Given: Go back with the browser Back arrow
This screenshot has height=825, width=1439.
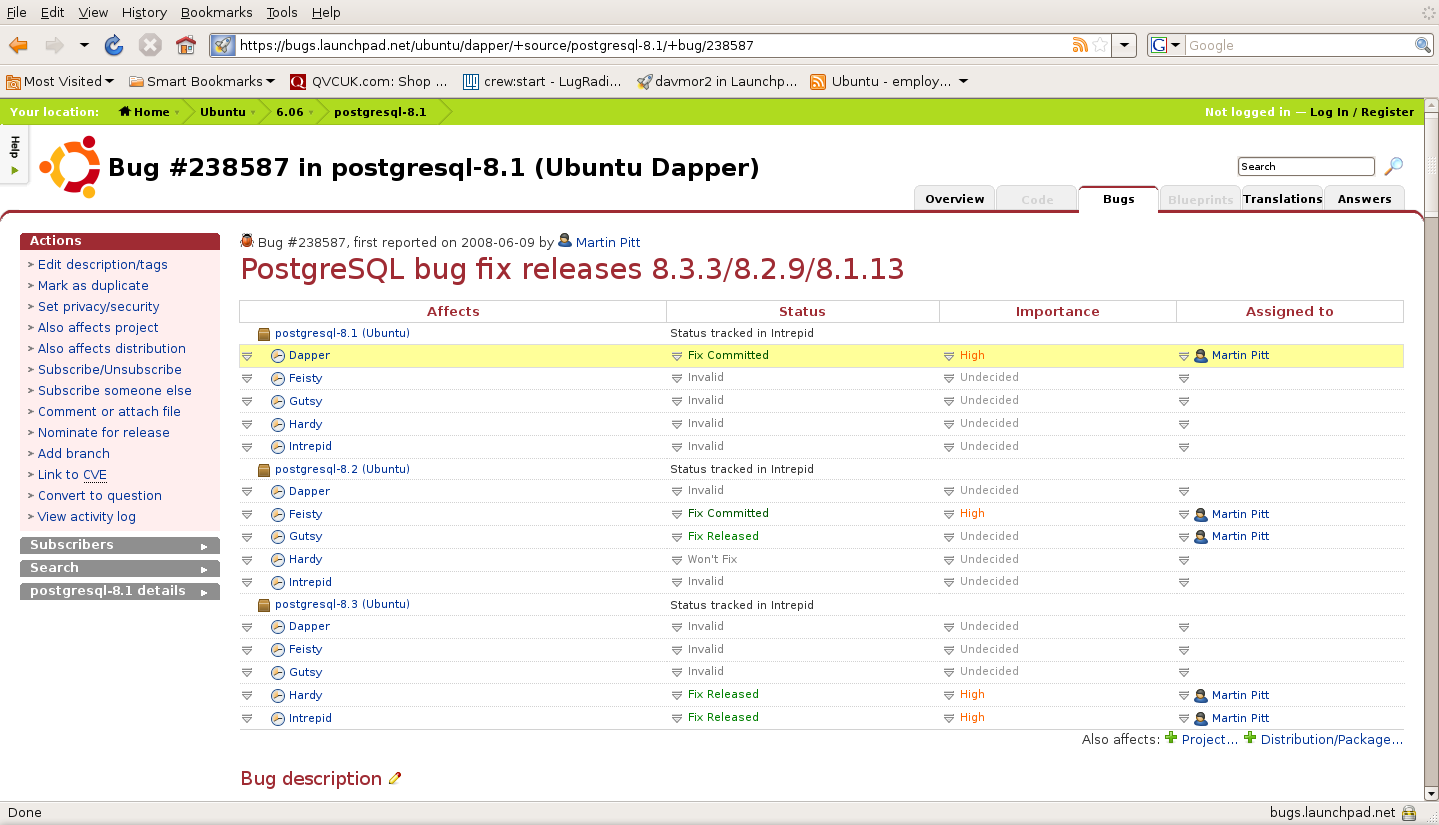Looking at the screenshot, I should point(18,45).
